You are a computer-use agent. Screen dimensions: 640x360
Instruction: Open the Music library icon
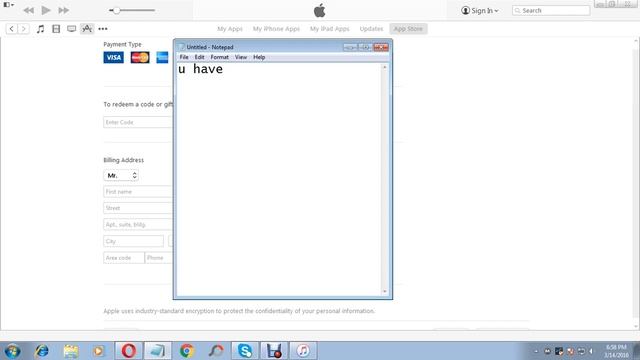40,29
